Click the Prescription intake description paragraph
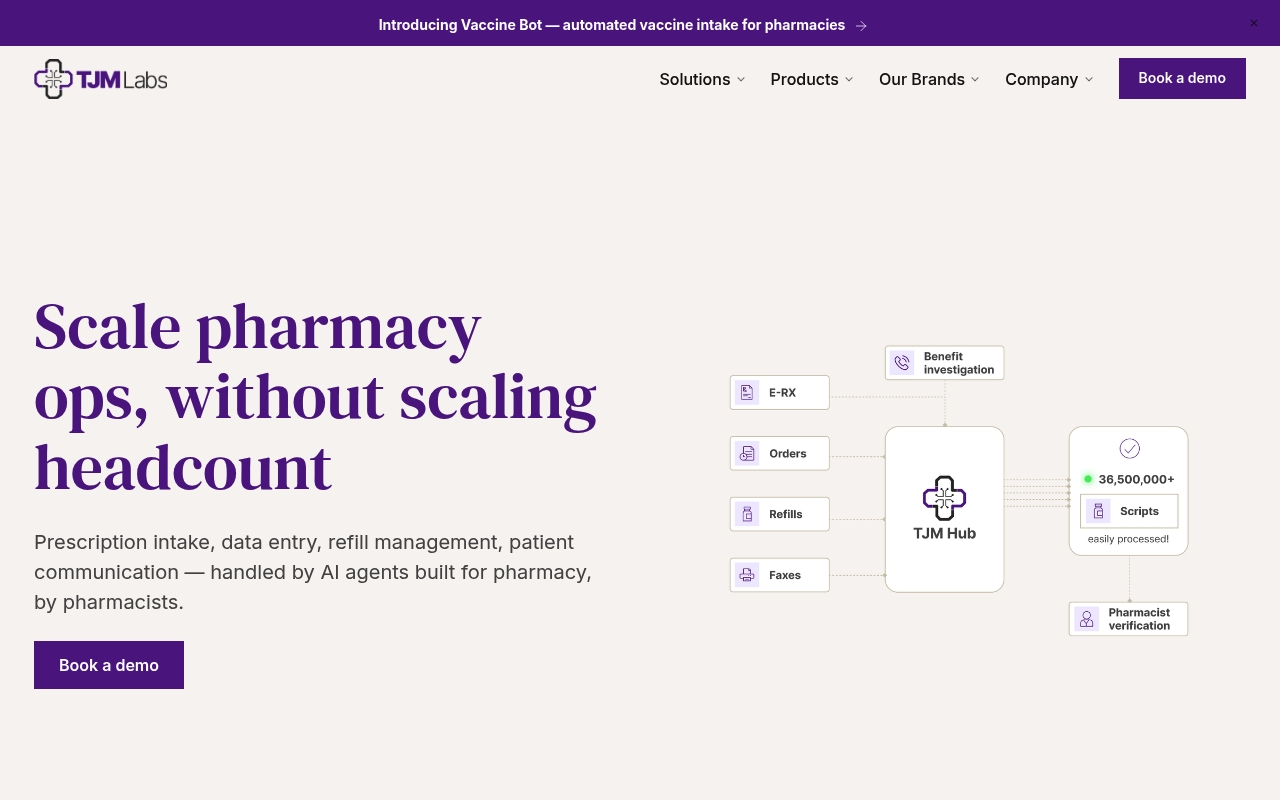Viewport: 1280px width, 800px height. point(313,572)
